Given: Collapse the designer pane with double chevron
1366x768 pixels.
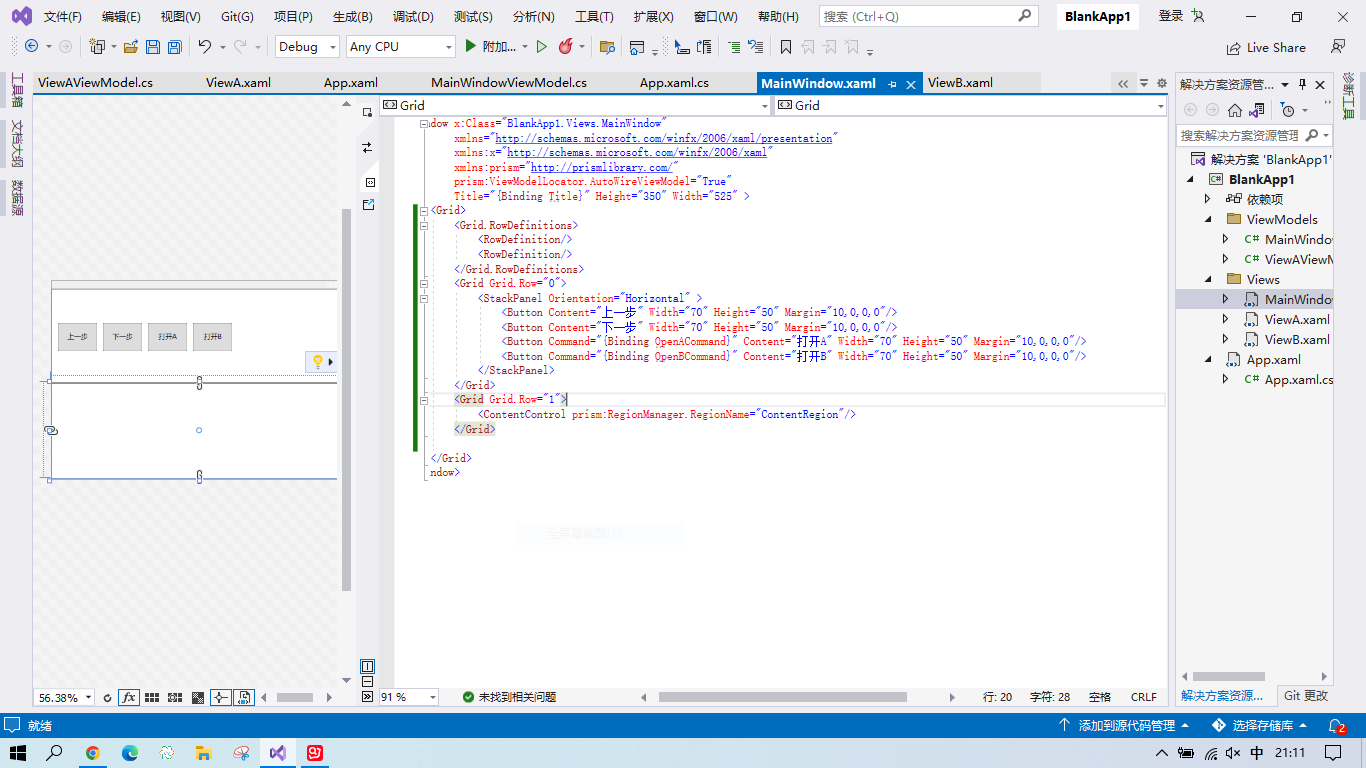Looking at the screenshot, I should click(367, 697).
